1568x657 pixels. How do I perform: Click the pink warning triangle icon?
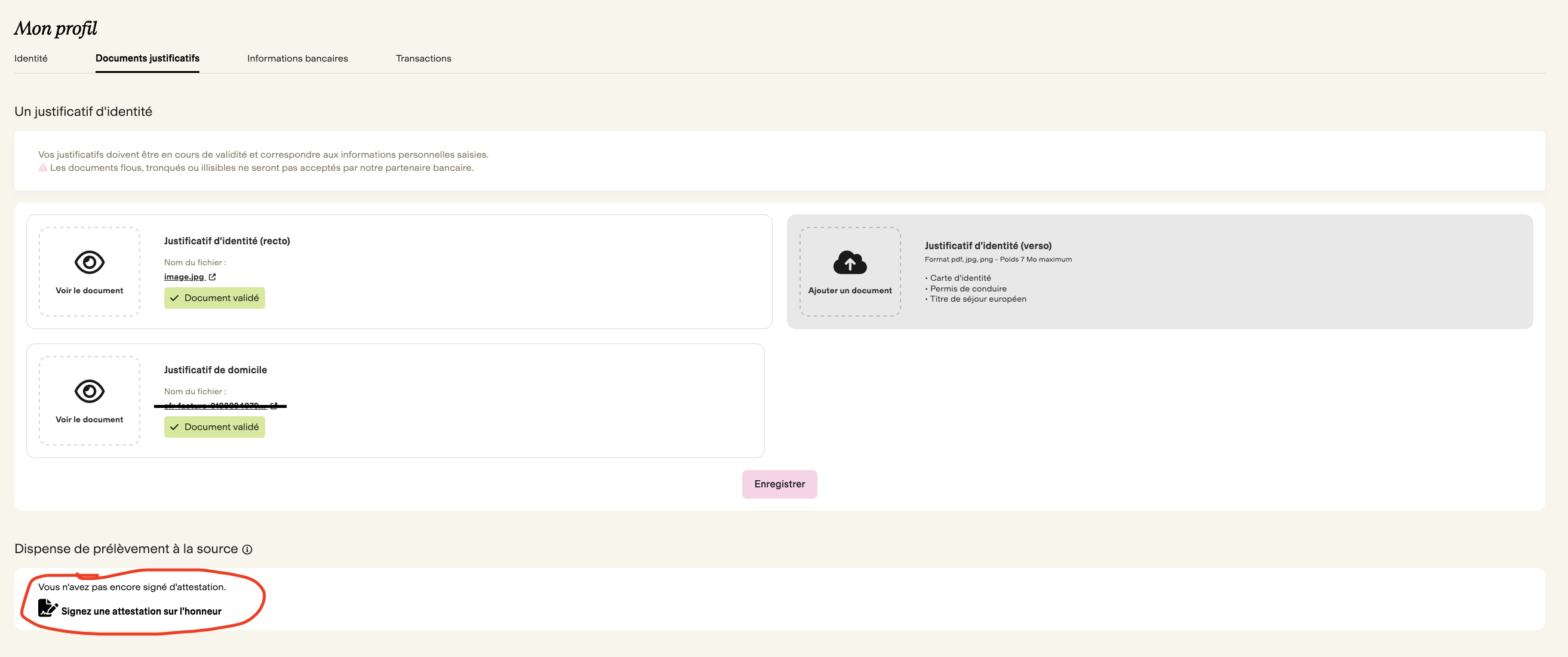point(42,167)
